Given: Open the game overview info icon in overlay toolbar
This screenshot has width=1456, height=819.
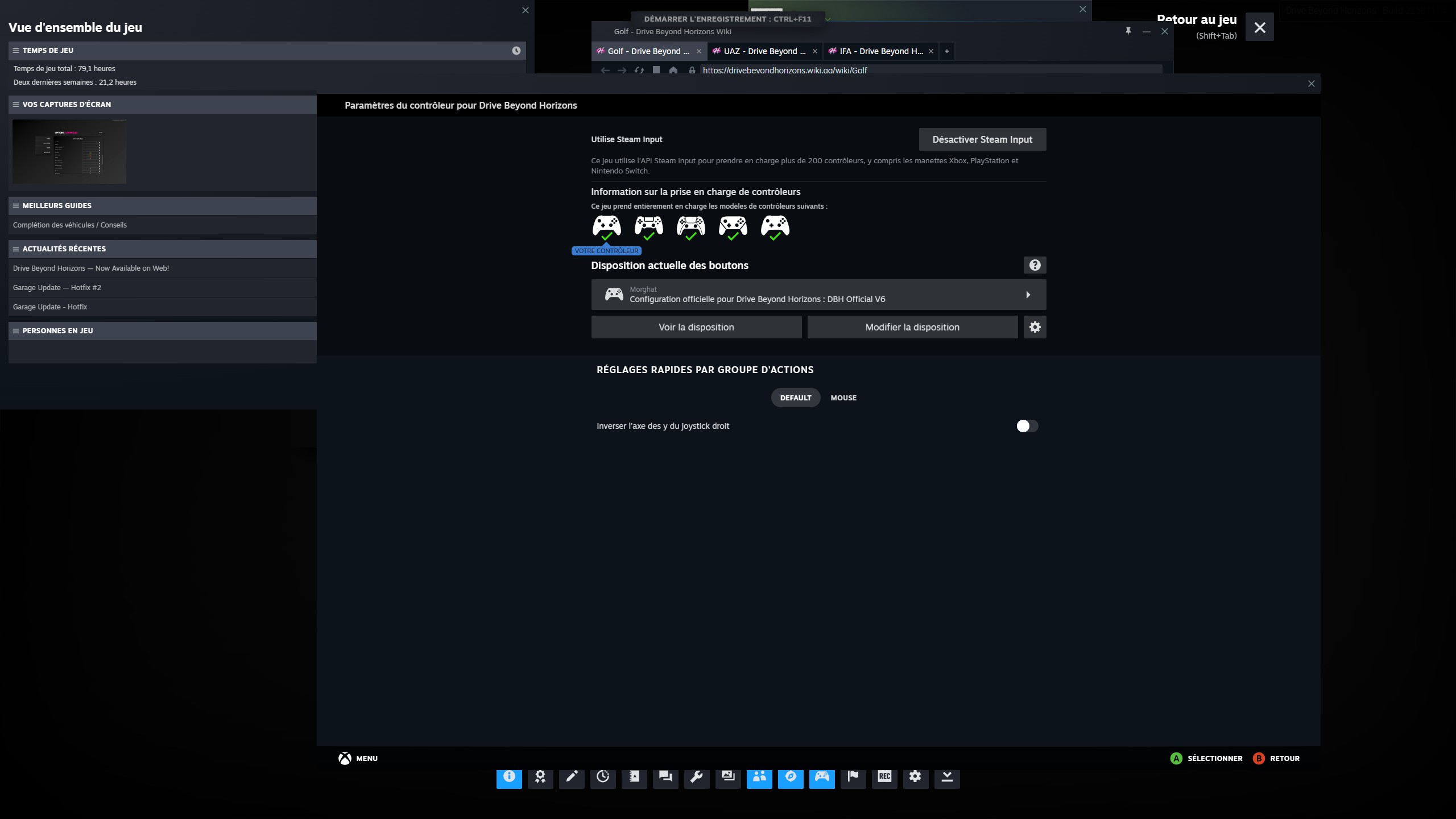Looking at the screenshot, I should coord(509,777).
